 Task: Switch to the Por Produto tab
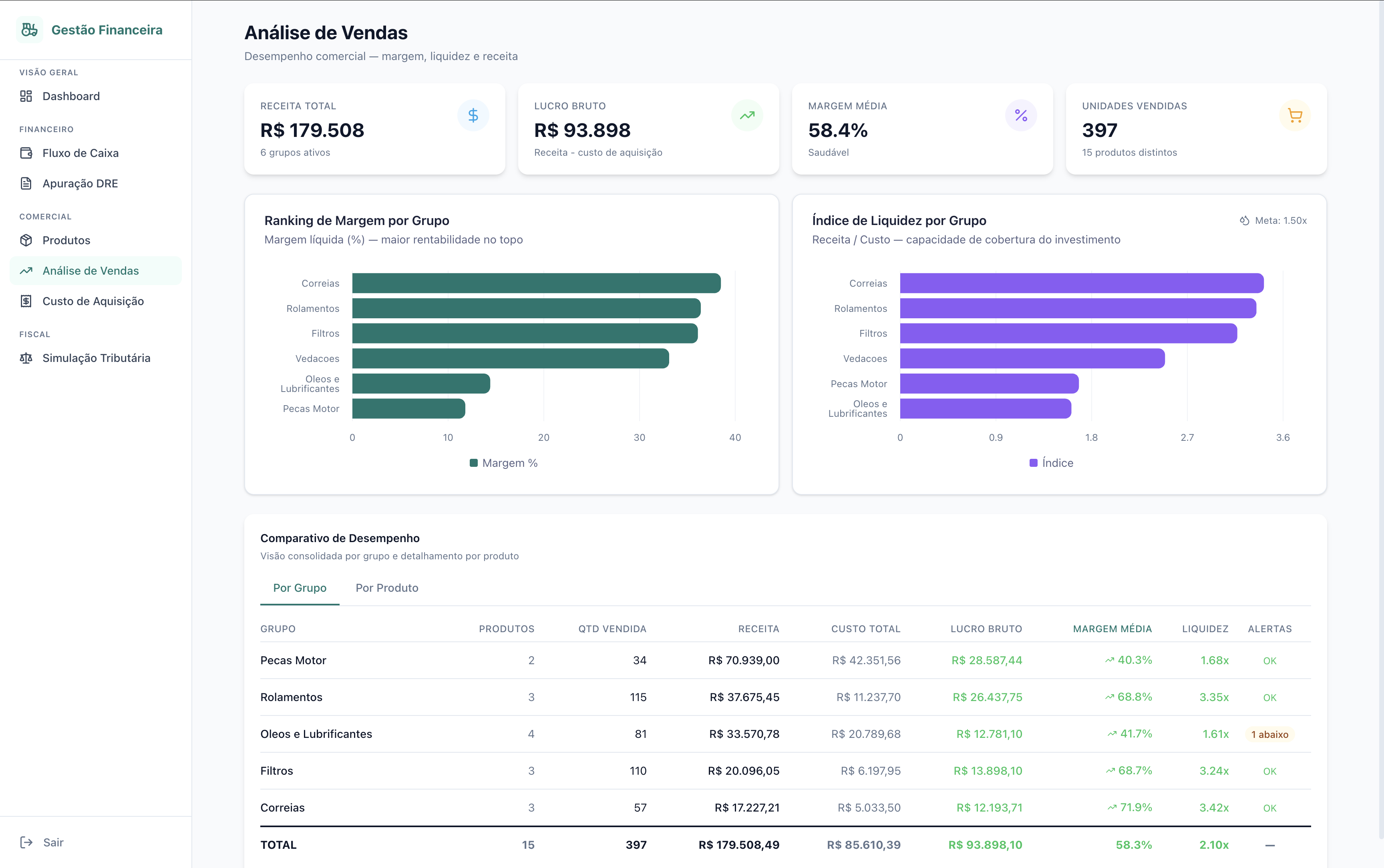pos(387,588)
